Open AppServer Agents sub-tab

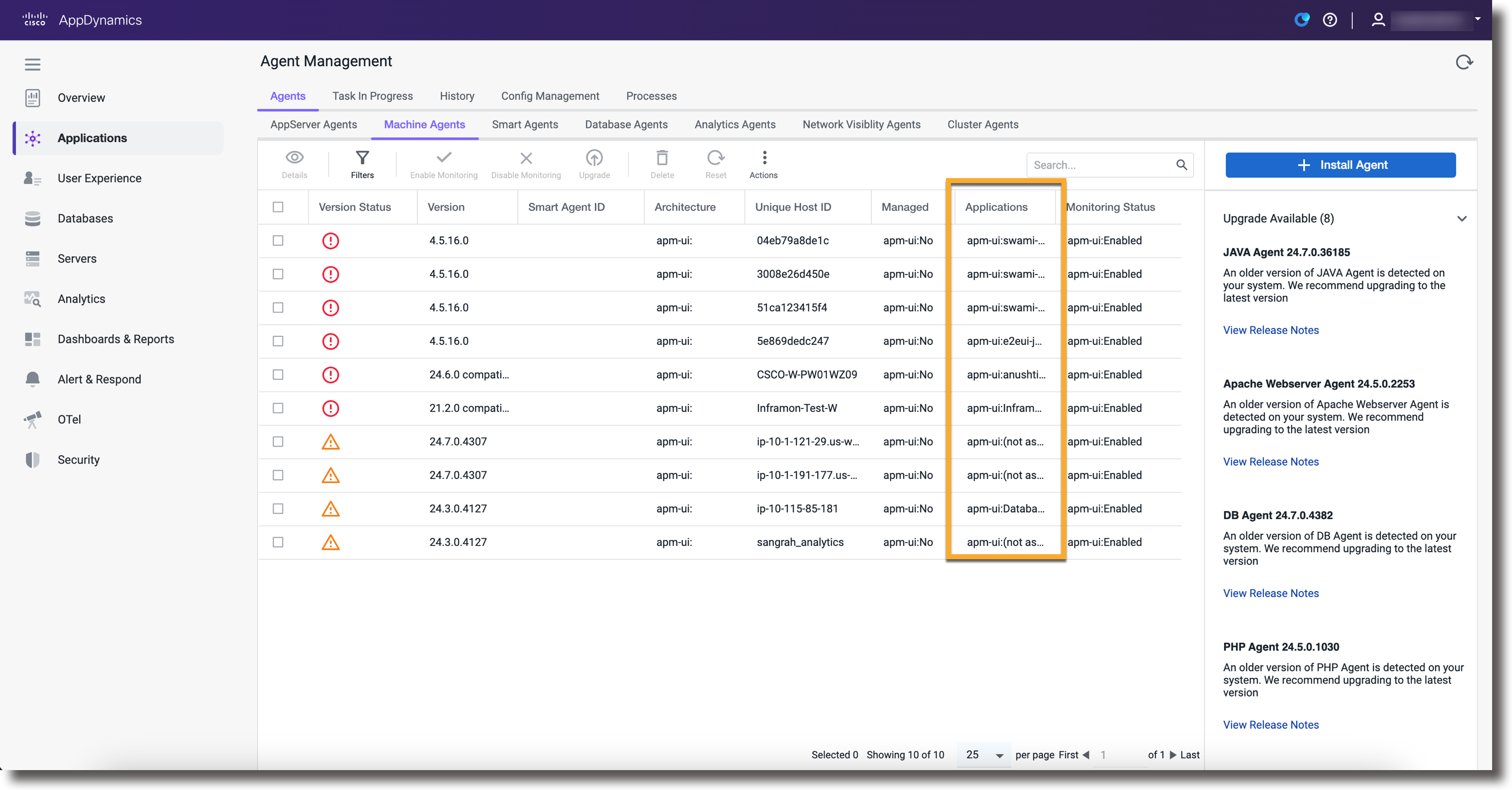point(313,124)
